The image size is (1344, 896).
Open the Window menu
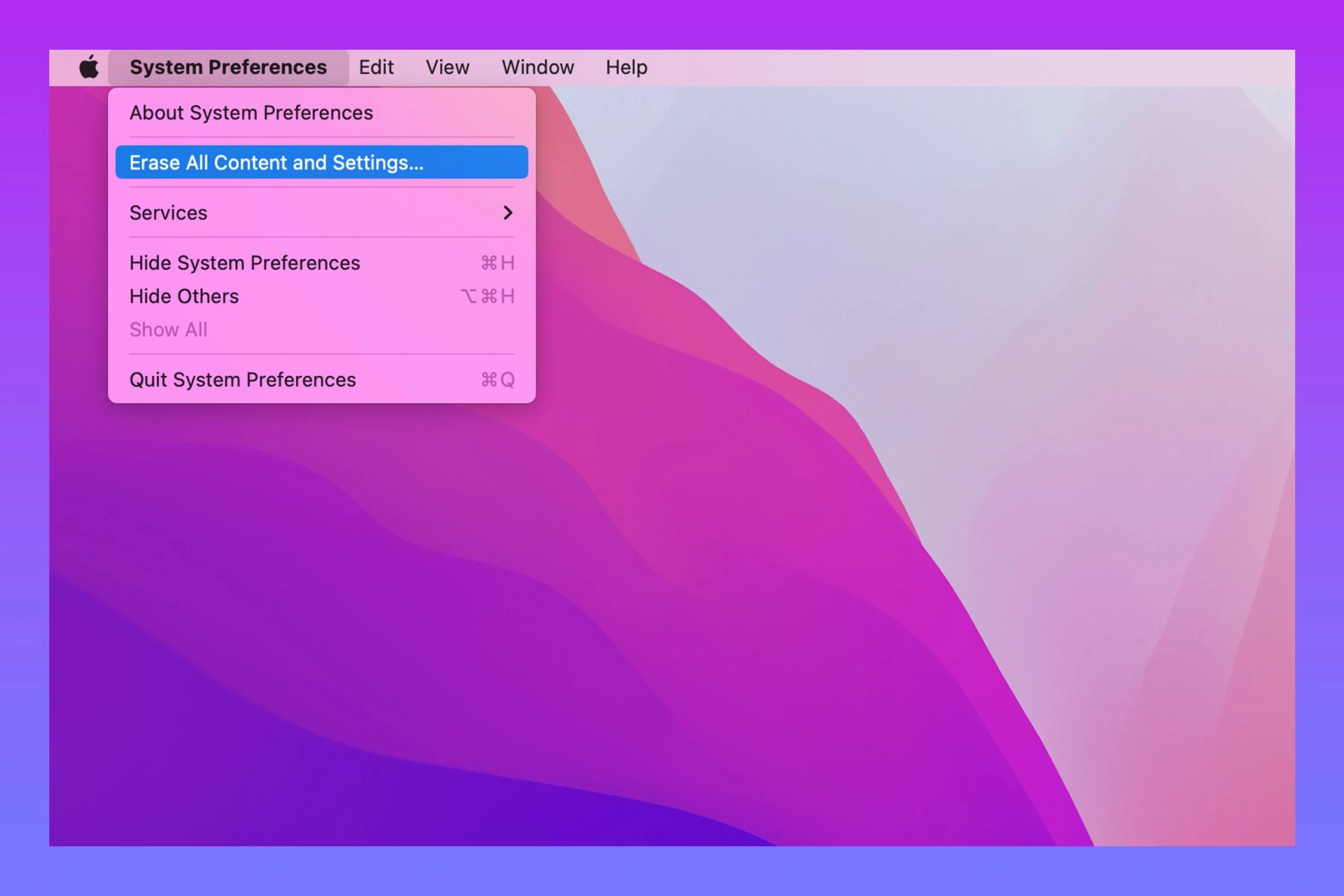538,67
